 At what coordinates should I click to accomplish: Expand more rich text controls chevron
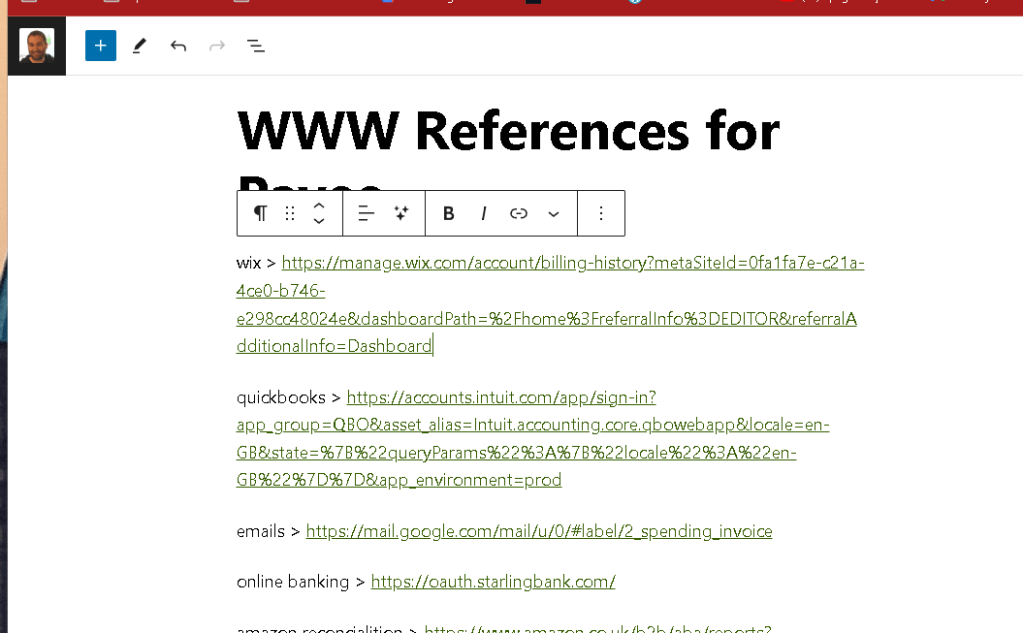553,213
